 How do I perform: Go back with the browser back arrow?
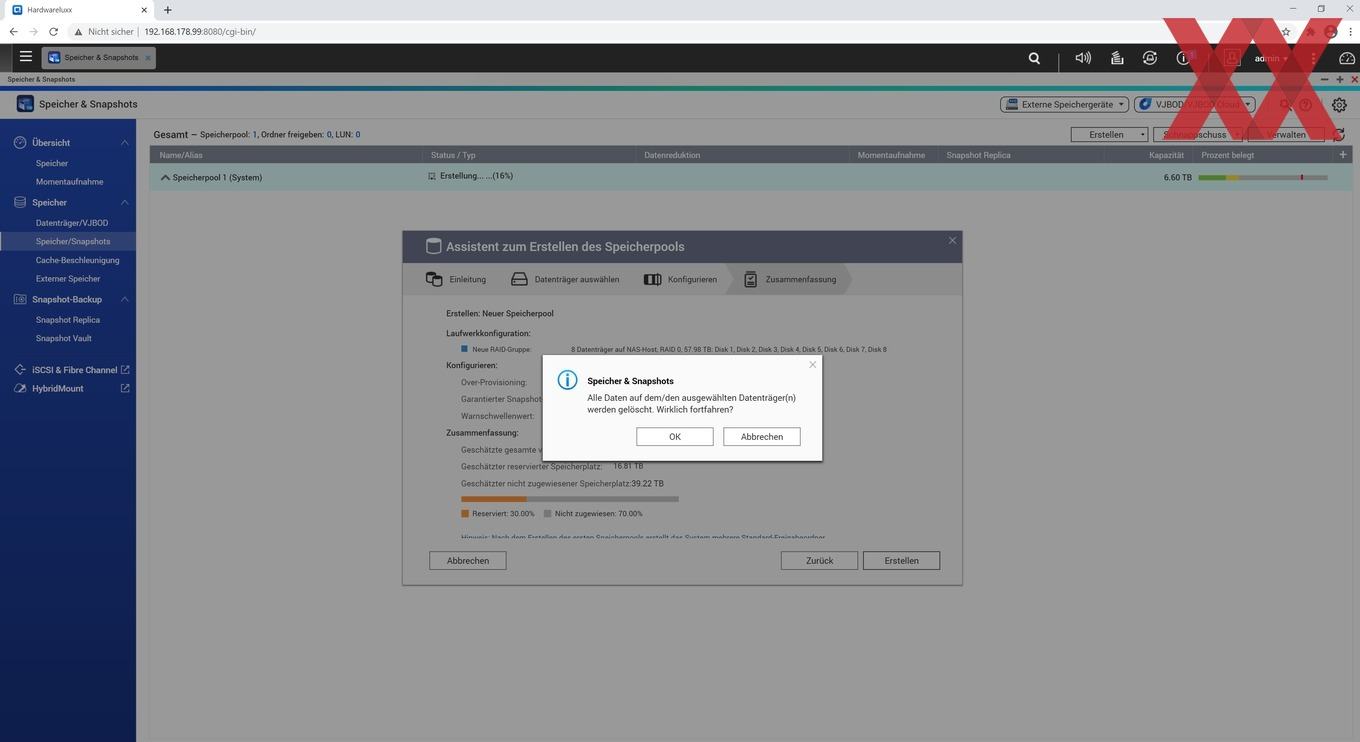[x=13, y=32]
